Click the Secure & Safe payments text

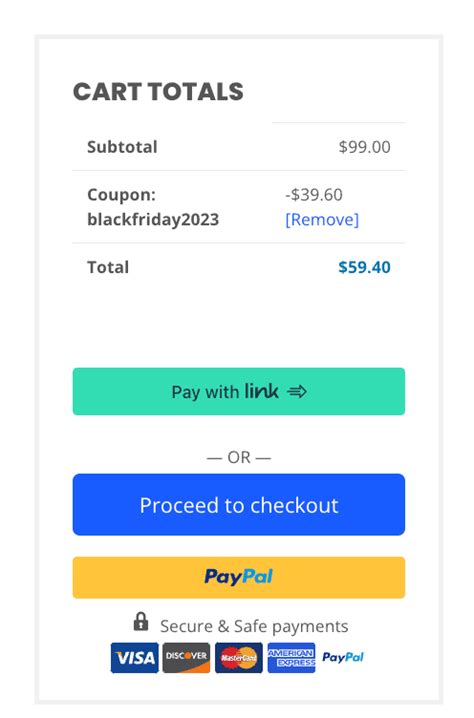tap(254, 626)
